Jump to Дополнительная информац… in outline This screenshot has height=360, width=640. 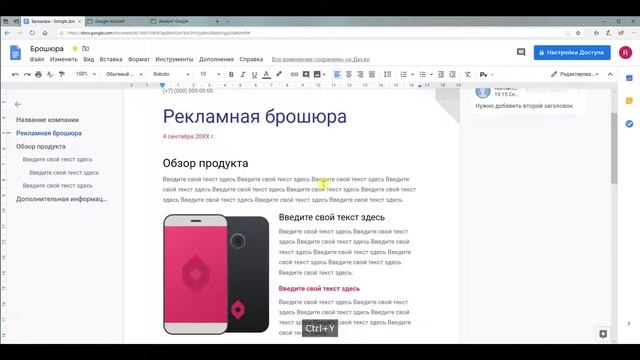[62, 199]
